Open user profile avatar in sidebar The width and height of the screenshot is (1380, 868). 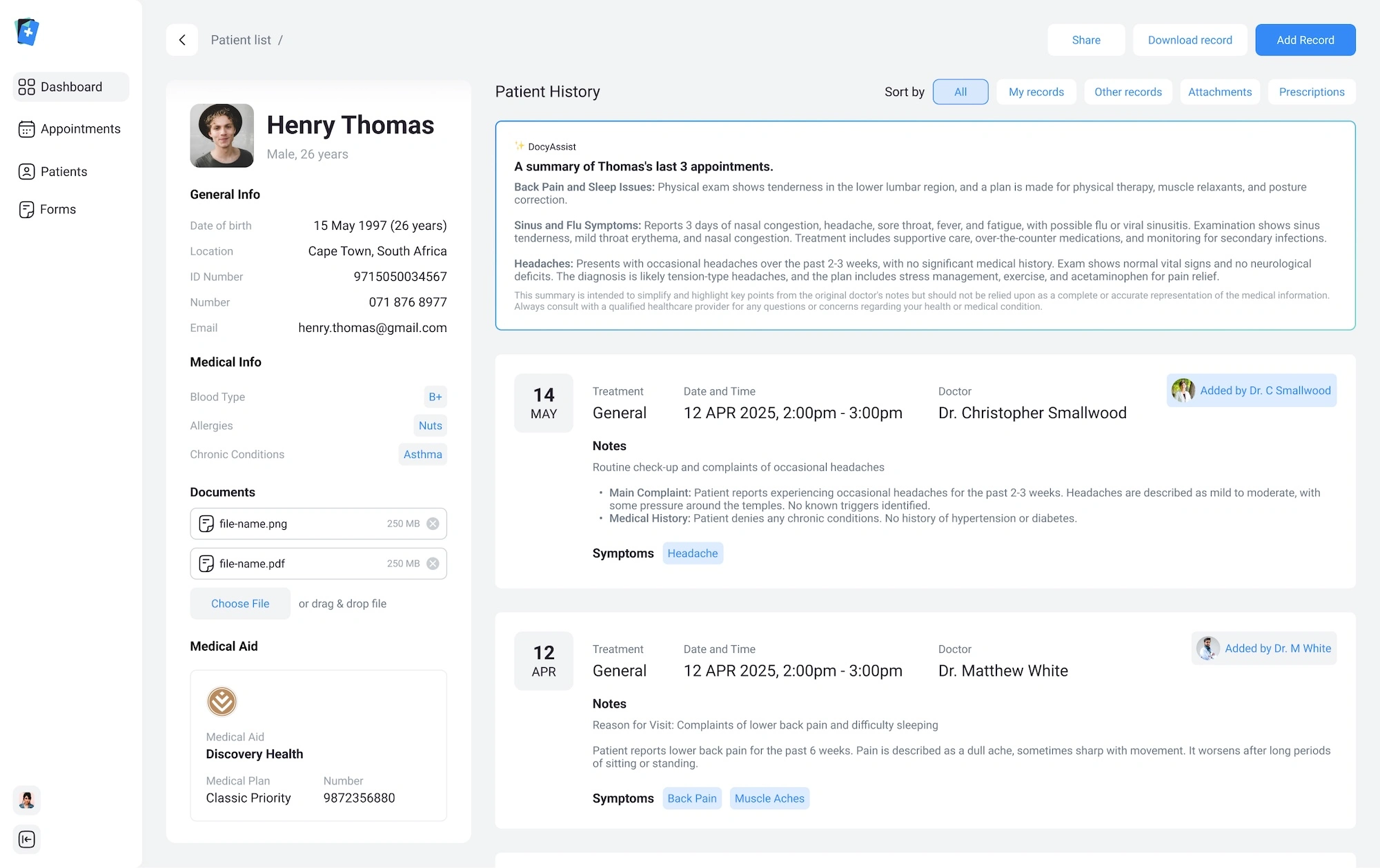27,800
